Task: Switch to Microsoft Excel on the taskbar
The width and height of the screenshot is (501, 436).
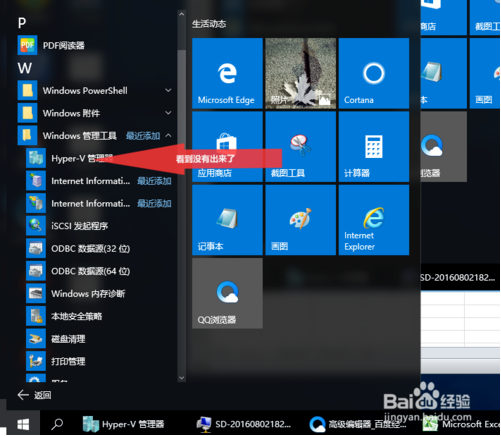Action: click(x=462, y=424)
